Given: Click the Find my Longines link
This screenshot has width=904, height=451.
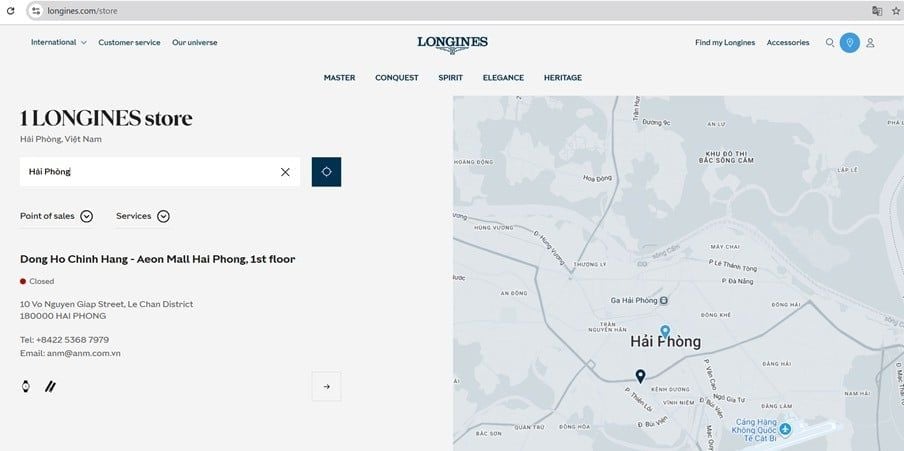Looking at the screenshot, I should (725, 43).
